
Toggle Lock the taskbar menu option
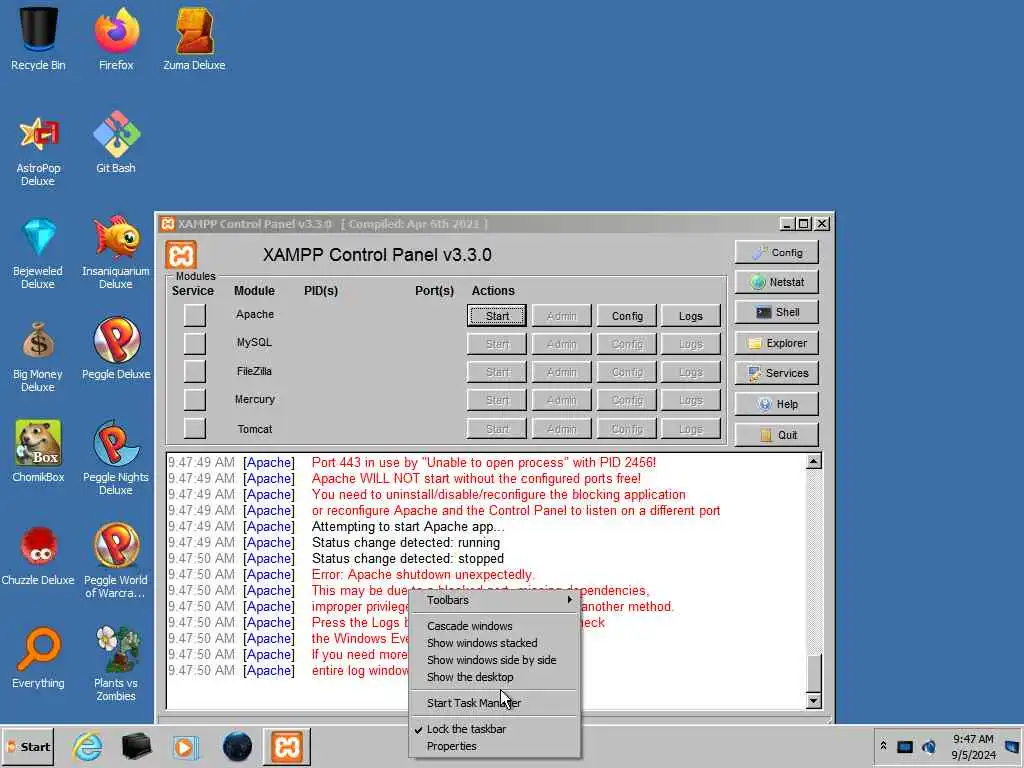point(494,729)
